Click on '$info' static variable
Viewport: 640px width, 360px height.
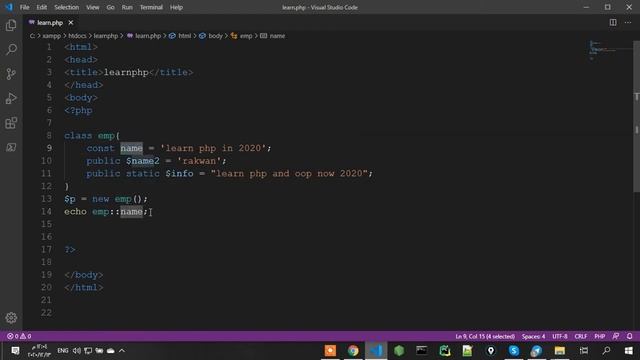pos(180,173)
